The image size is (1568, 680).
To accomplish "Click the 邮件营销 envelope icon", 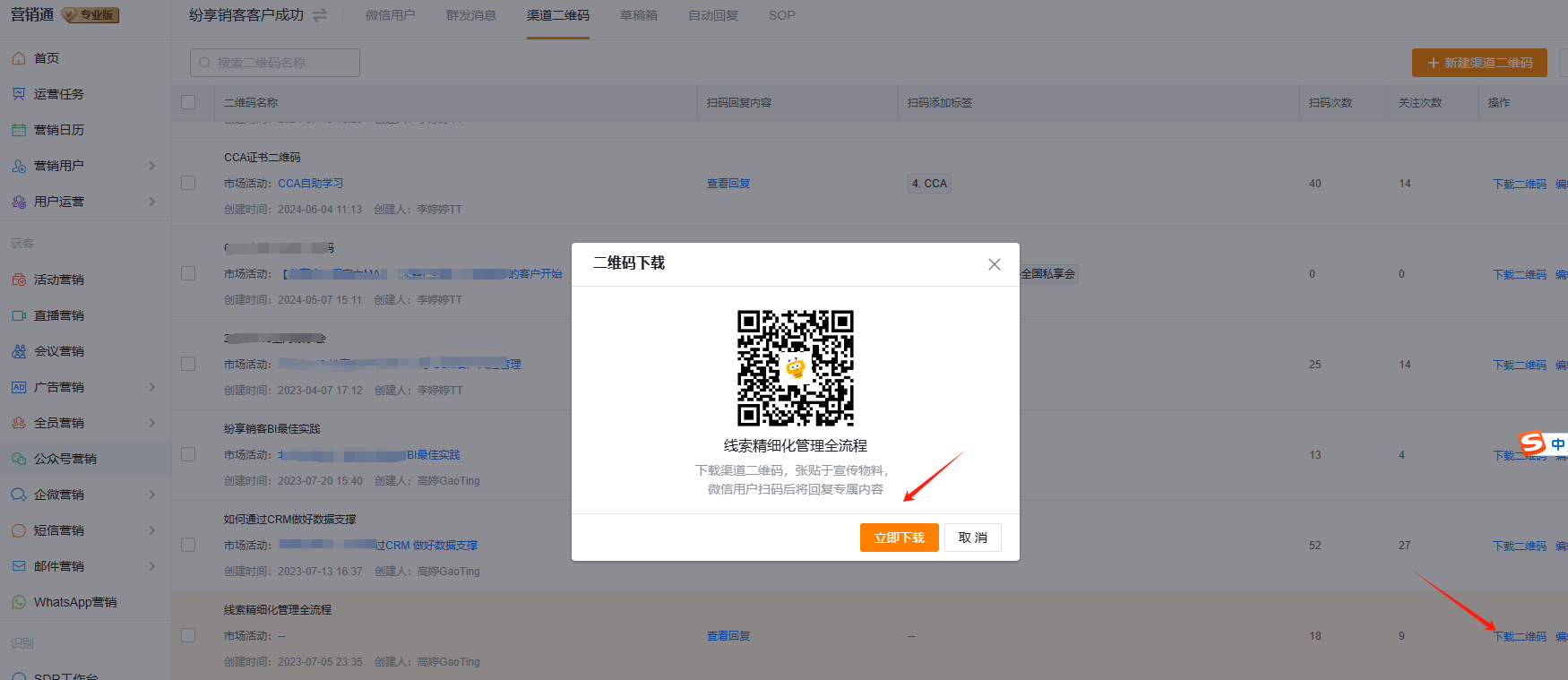I will coord(19,566).
